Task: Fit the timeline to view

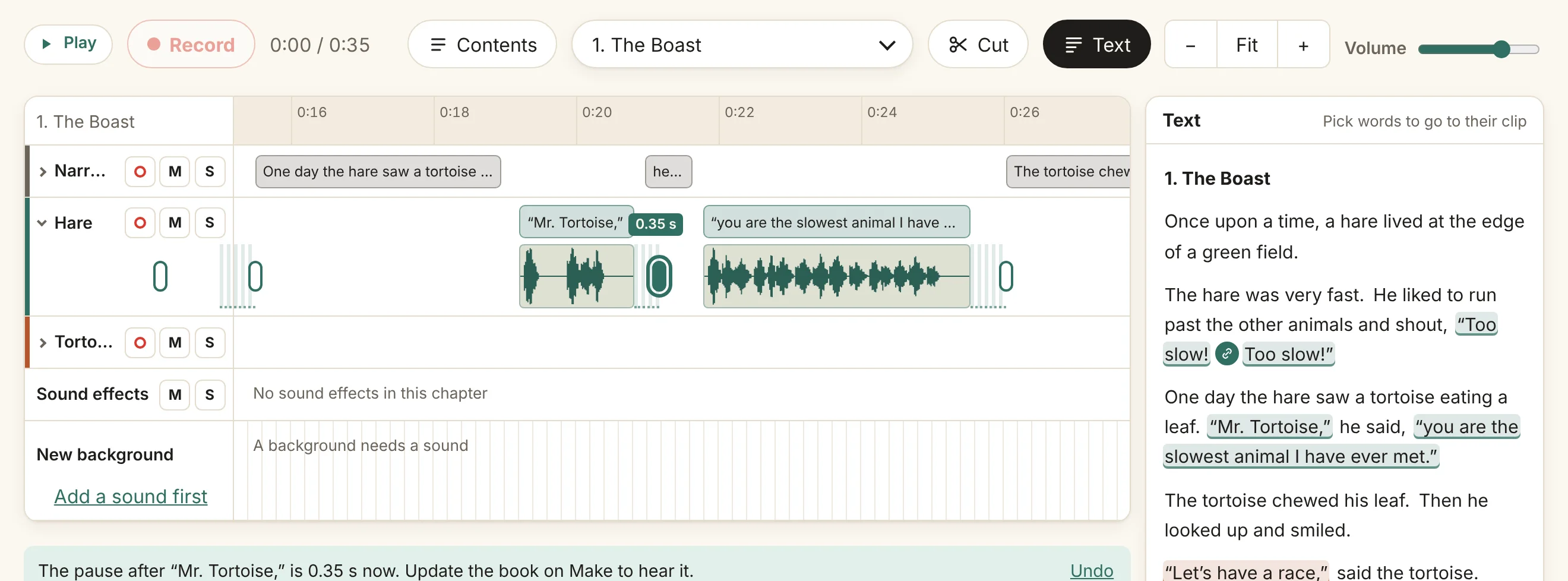Action: tap(1247, 45)
